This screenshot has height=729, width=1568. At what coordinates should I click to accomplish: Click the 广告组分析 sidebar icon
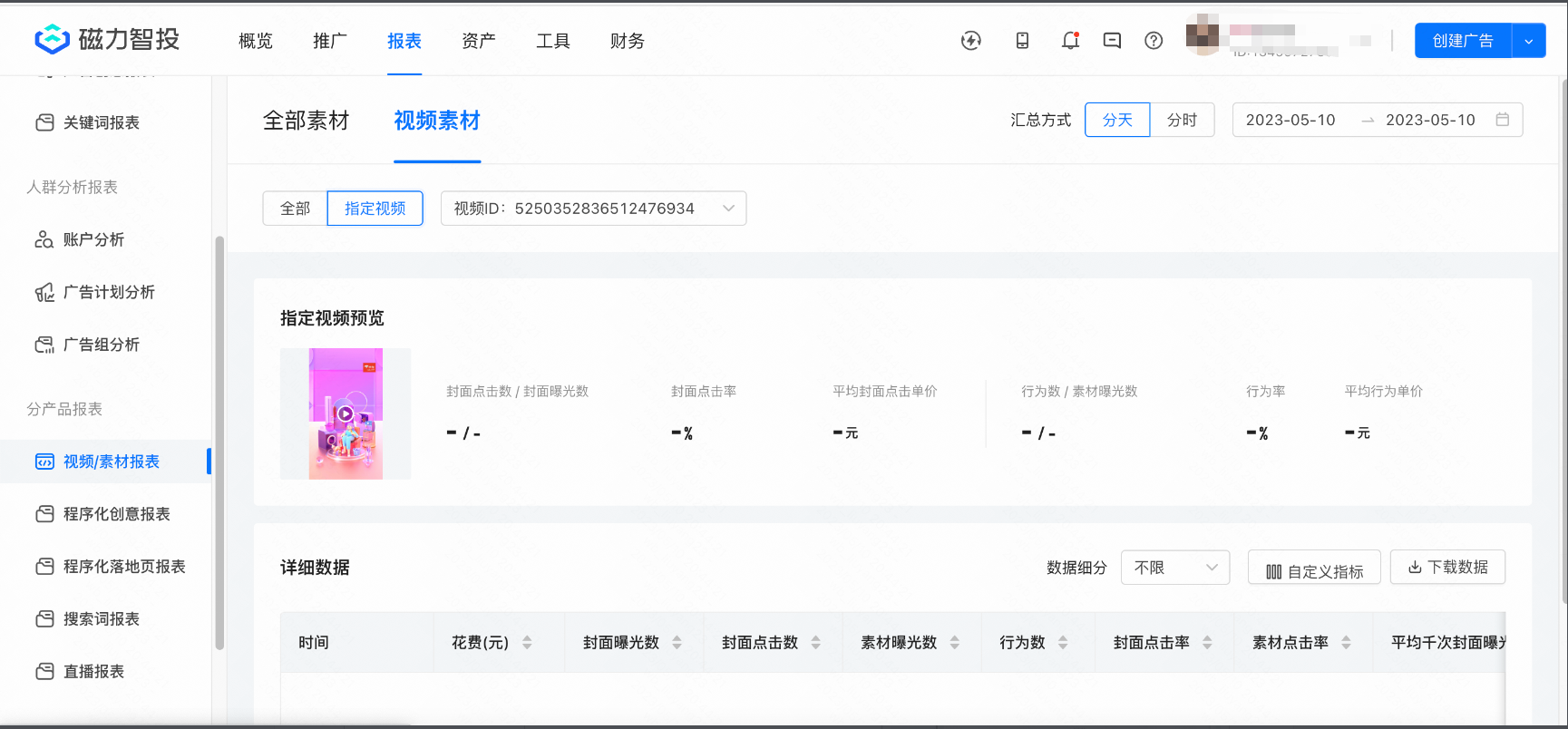pyautogui.click(x=44, y=345)
